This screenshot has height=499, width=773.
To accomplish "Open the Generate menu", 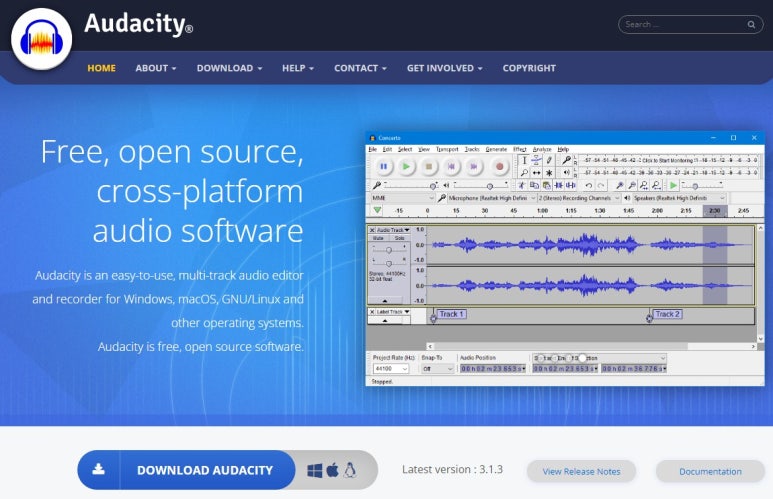I will point(496,149).
